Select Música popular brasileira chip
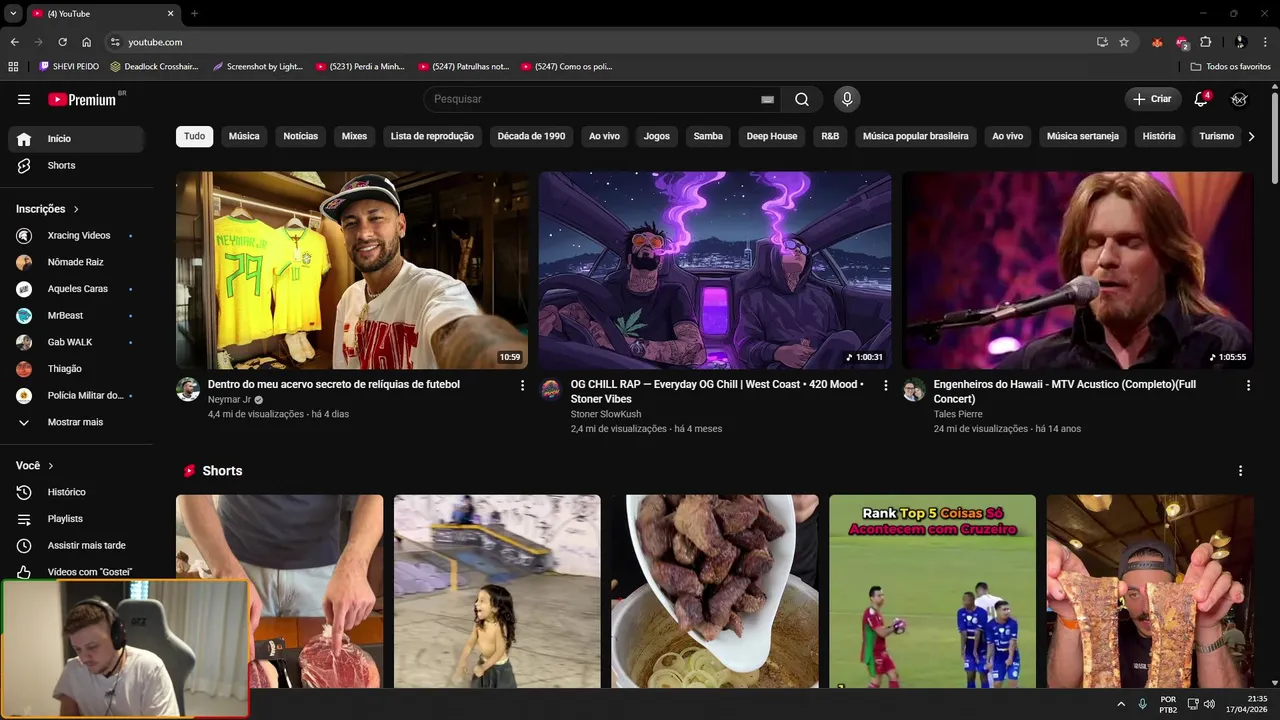1280x720 pixels. [916, 136]
